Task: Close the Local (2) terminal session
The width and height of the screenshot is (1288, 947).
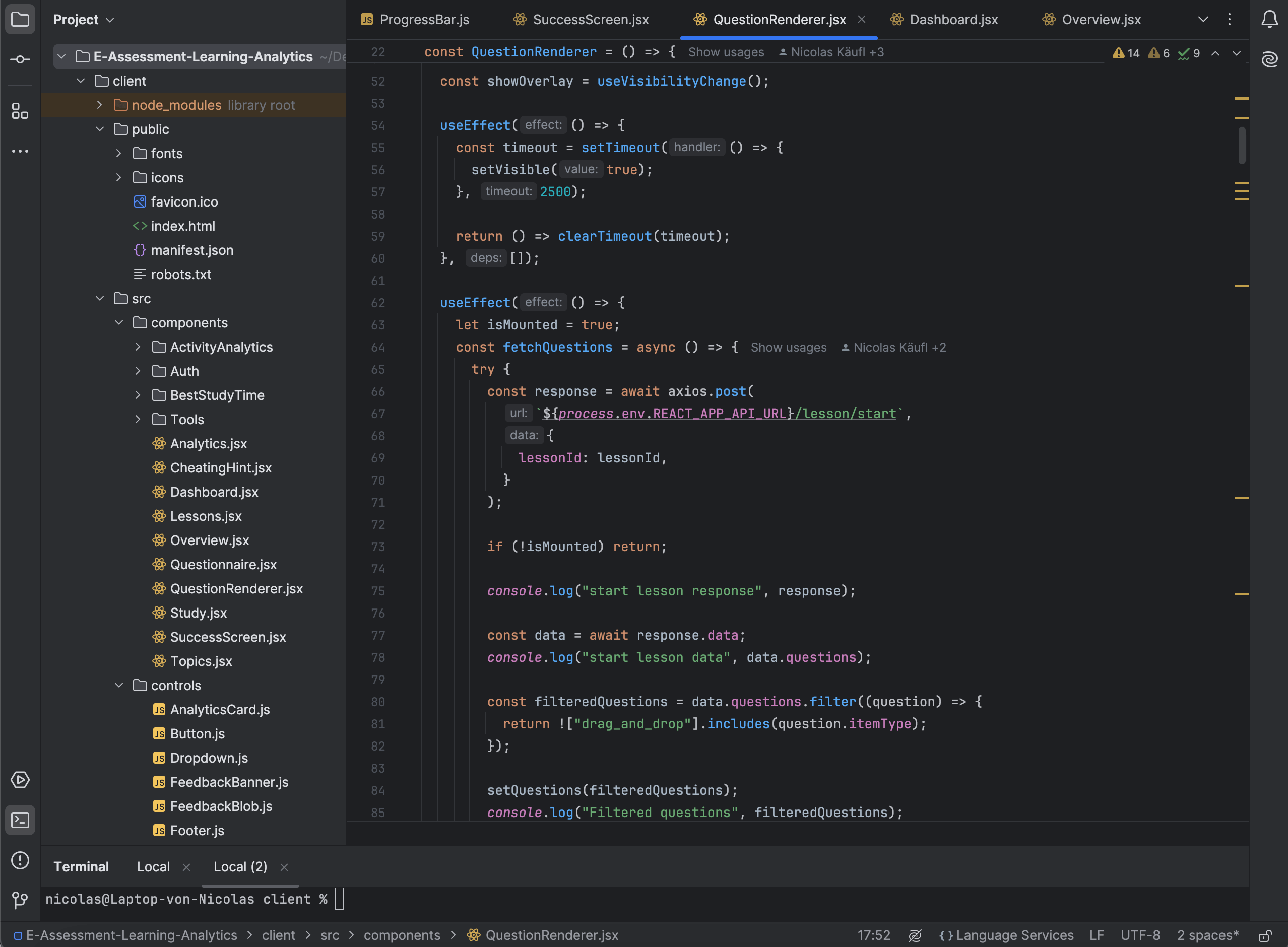Action: [284, 867]
